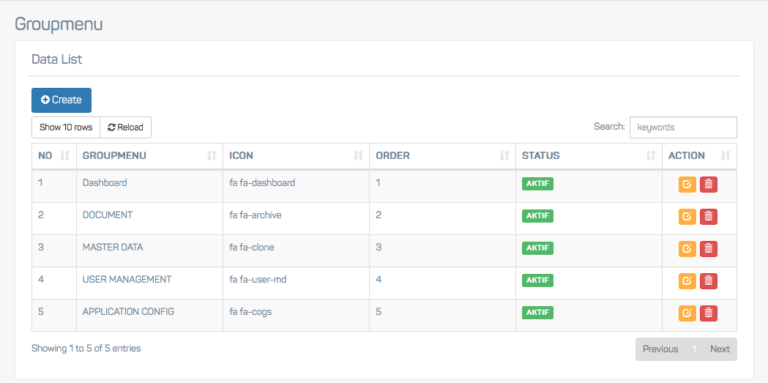Delete the USER MANAGEMENT row
Image resolution: width=768 pixels, height=383 pixels.
708,281
